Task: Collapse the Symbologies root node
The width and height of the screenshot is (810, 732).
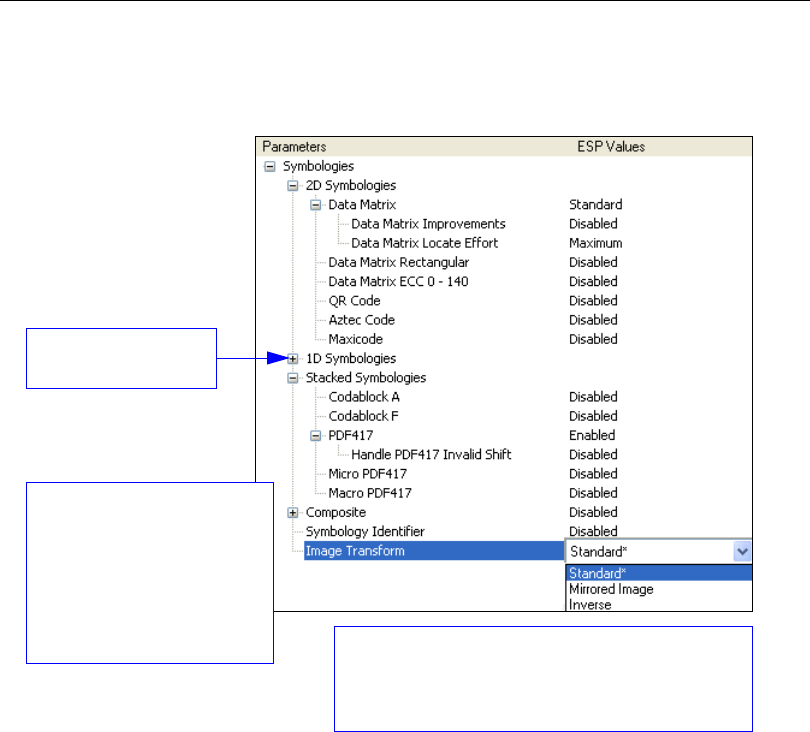Action: pos(270,166)
